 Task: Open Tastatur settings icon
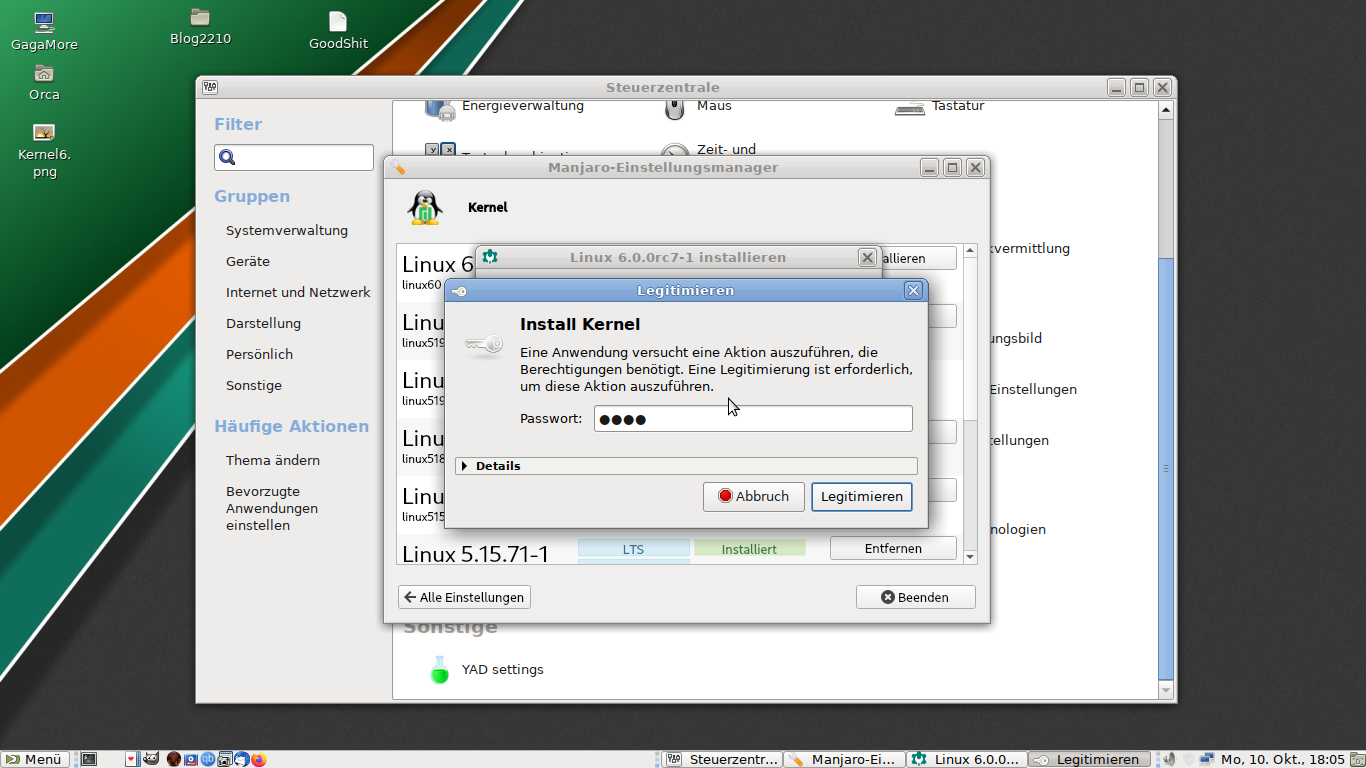tap(909, 108)
